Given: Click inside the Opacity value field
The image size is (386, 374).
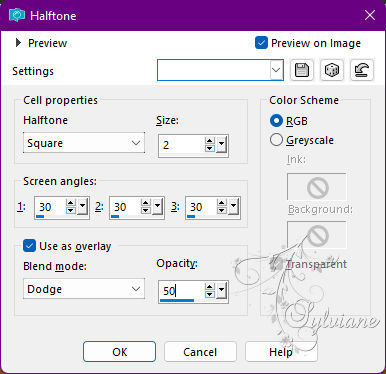Looking at the screenshot, I should (182, 291).
